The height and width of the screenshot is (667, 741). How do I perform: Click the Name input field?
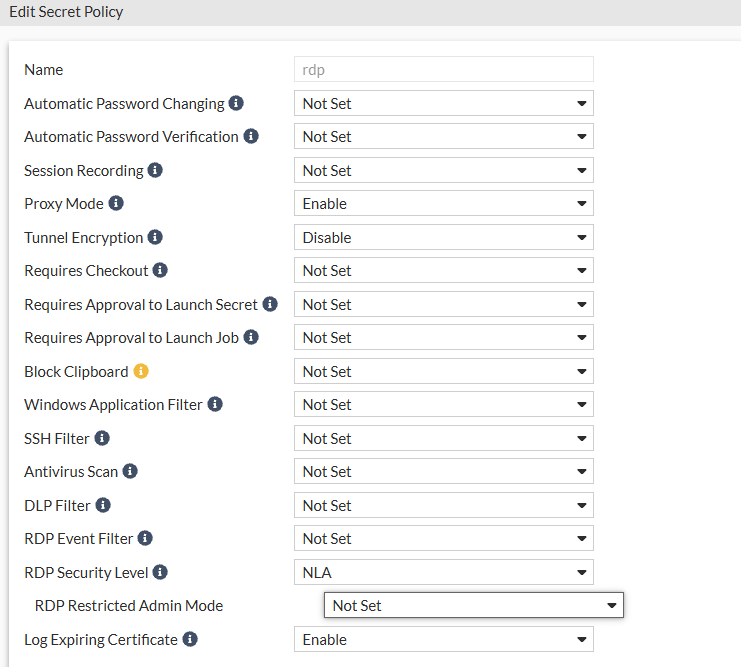pyautogui.click(x=443, y=69)
